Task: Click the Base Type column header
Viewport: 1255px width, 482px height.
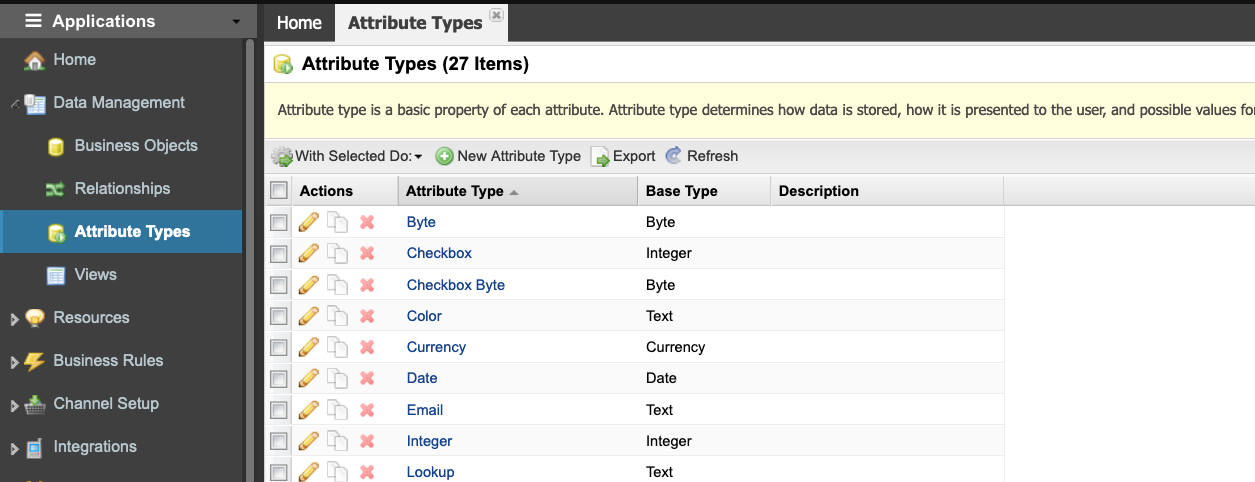Action: click(x=704, y=191)
